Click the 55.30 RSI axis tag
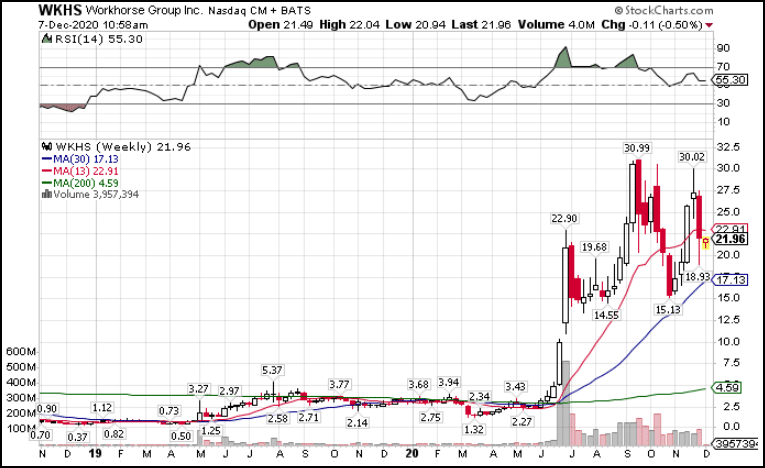 [x=730, y=80]
